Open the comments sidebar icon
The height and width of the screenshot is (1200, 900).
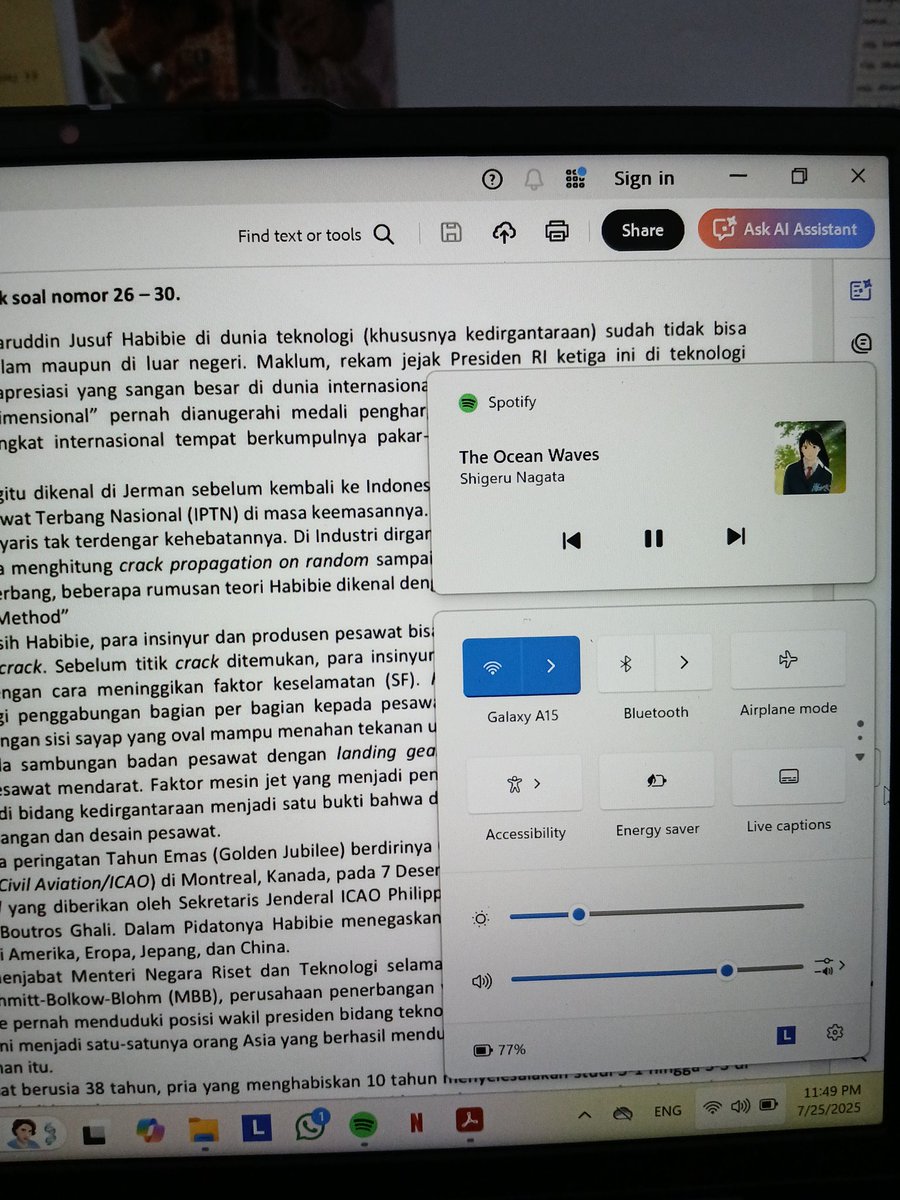[860, 343]
